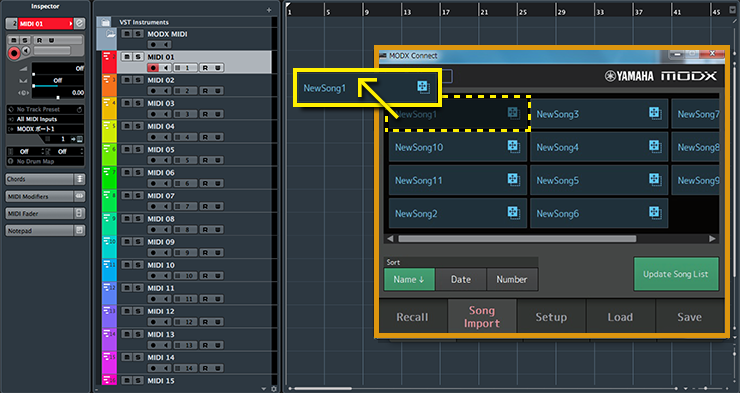This screenshot has height=393, width=740.
Task: Click the VST Instruments folder icon
Action: coord(106,22)
